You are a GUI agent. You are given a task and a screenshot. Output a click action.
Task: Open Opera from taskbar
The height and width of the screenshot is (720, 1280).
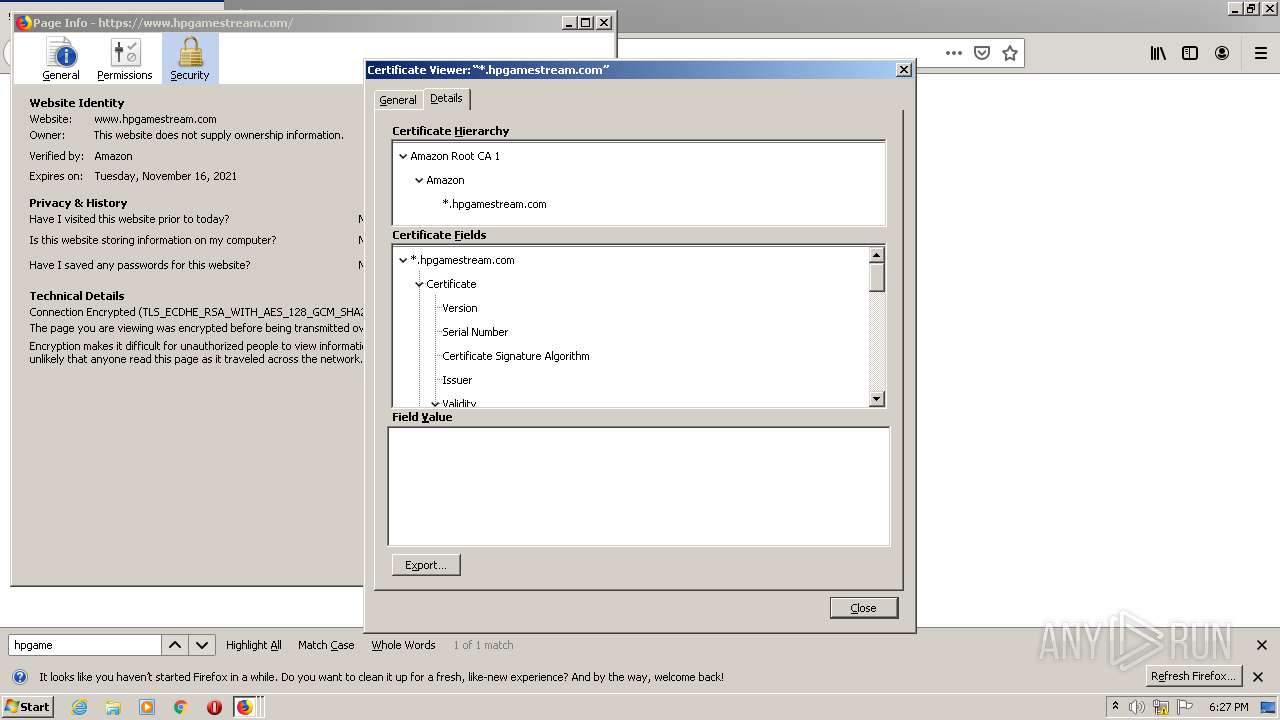[x=214, y=707]
